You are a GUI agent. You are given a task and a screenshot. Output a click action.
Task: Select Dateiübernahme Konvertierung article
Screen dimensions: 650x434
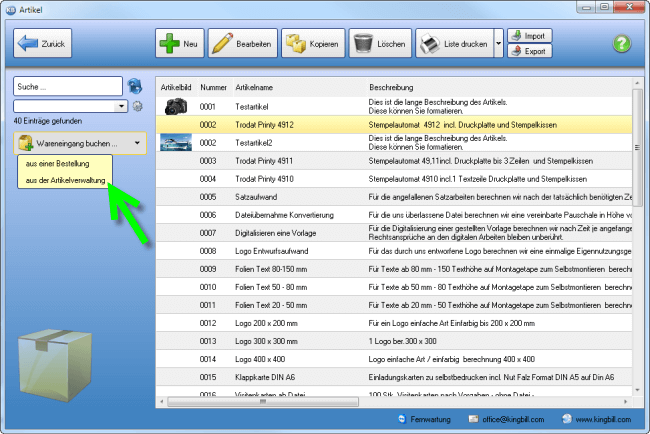coord(394,215)
